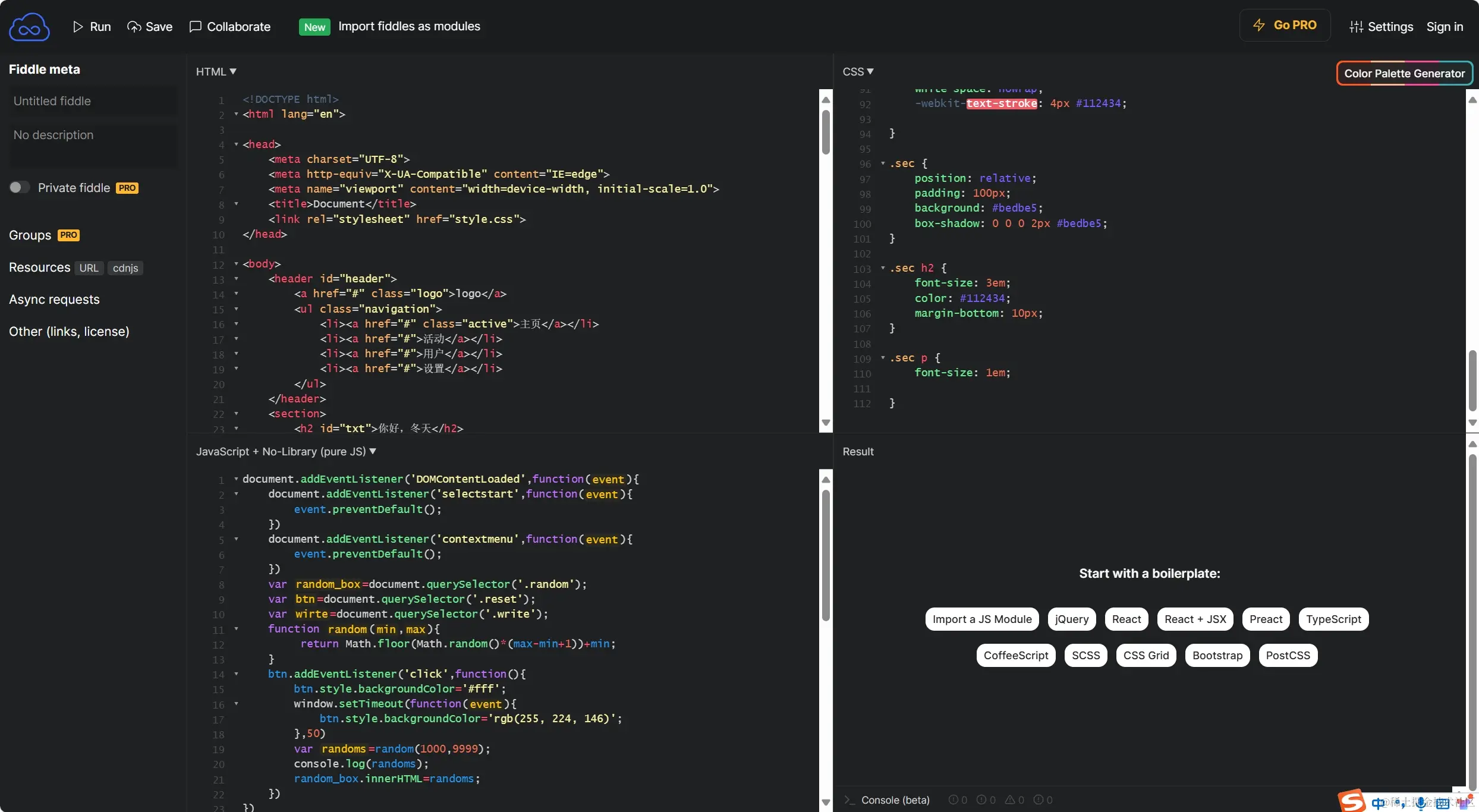This screenshot has height=812, width=1479.
Task: Open Collaborate chat bubble icon
Action: (x=195, y=27)
